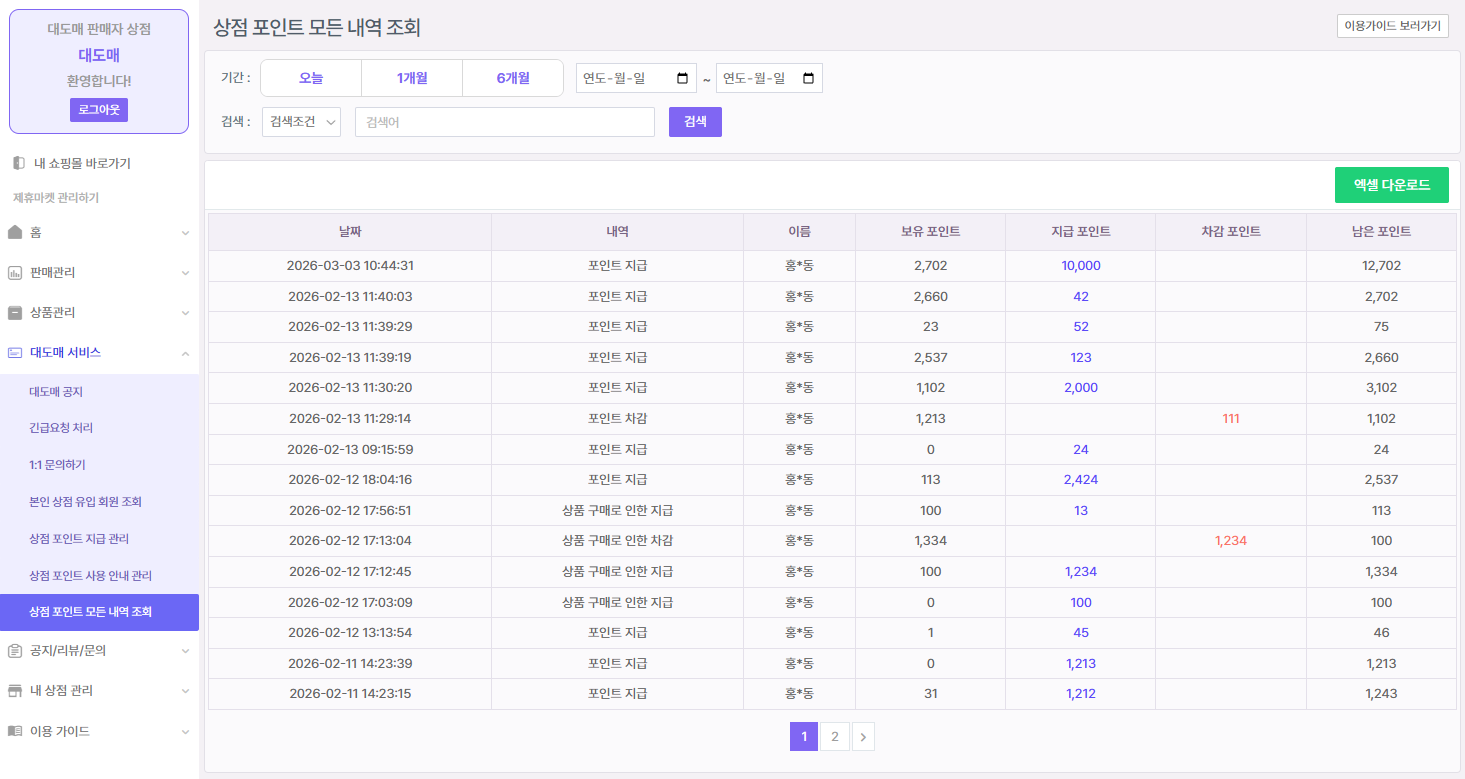Click the 이용 가이드 book icon
The height and width of the screenshot is (779, 1465).
coord(15,731)
